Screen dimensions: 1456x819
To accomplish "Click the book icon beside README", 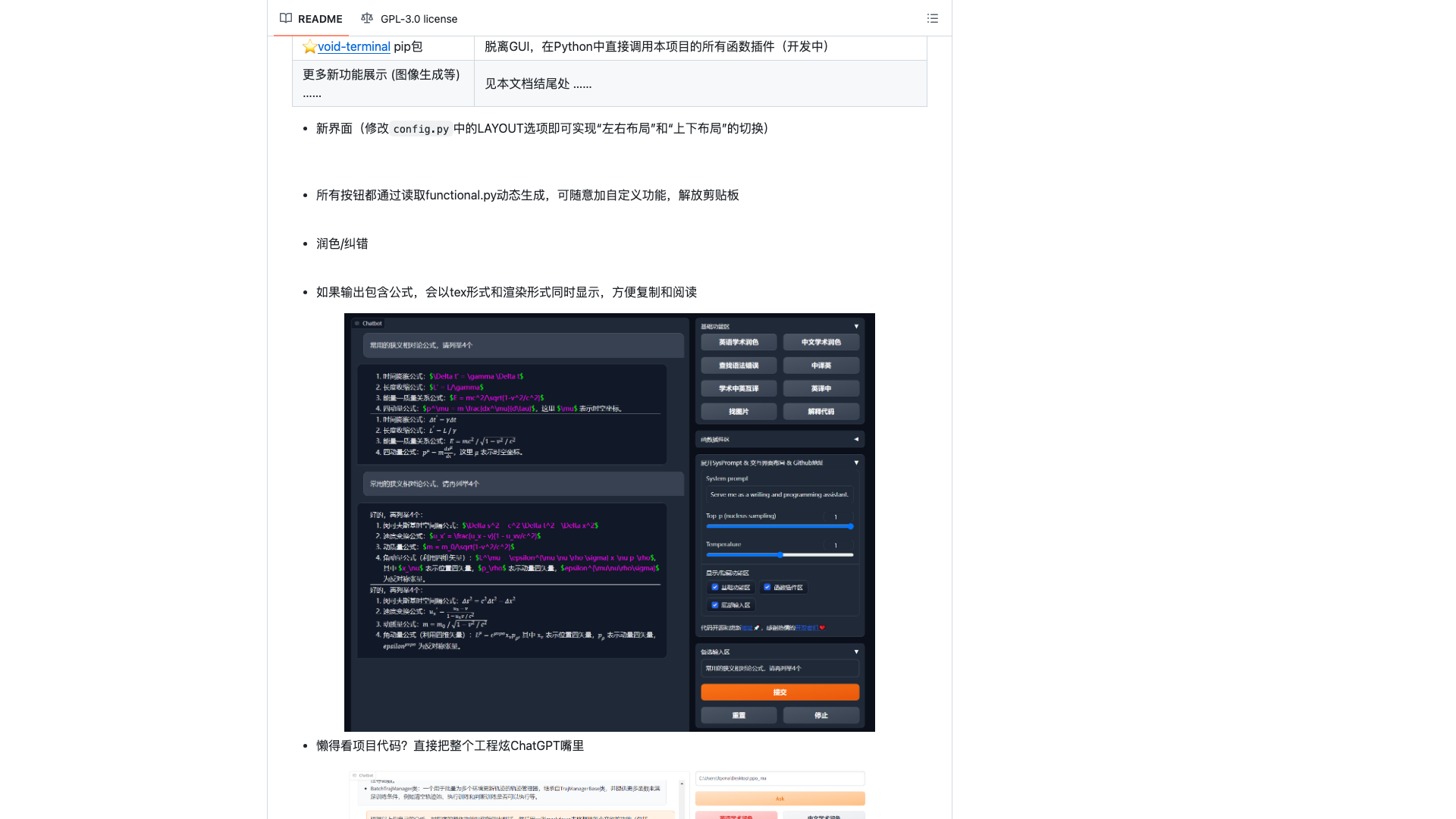I will click(x=286, y=18).
